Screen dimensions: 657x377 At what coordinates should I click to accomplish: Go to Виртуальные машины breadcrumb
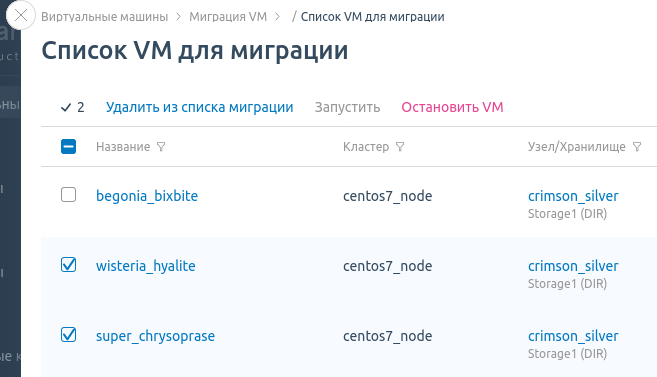click(104, 17)
